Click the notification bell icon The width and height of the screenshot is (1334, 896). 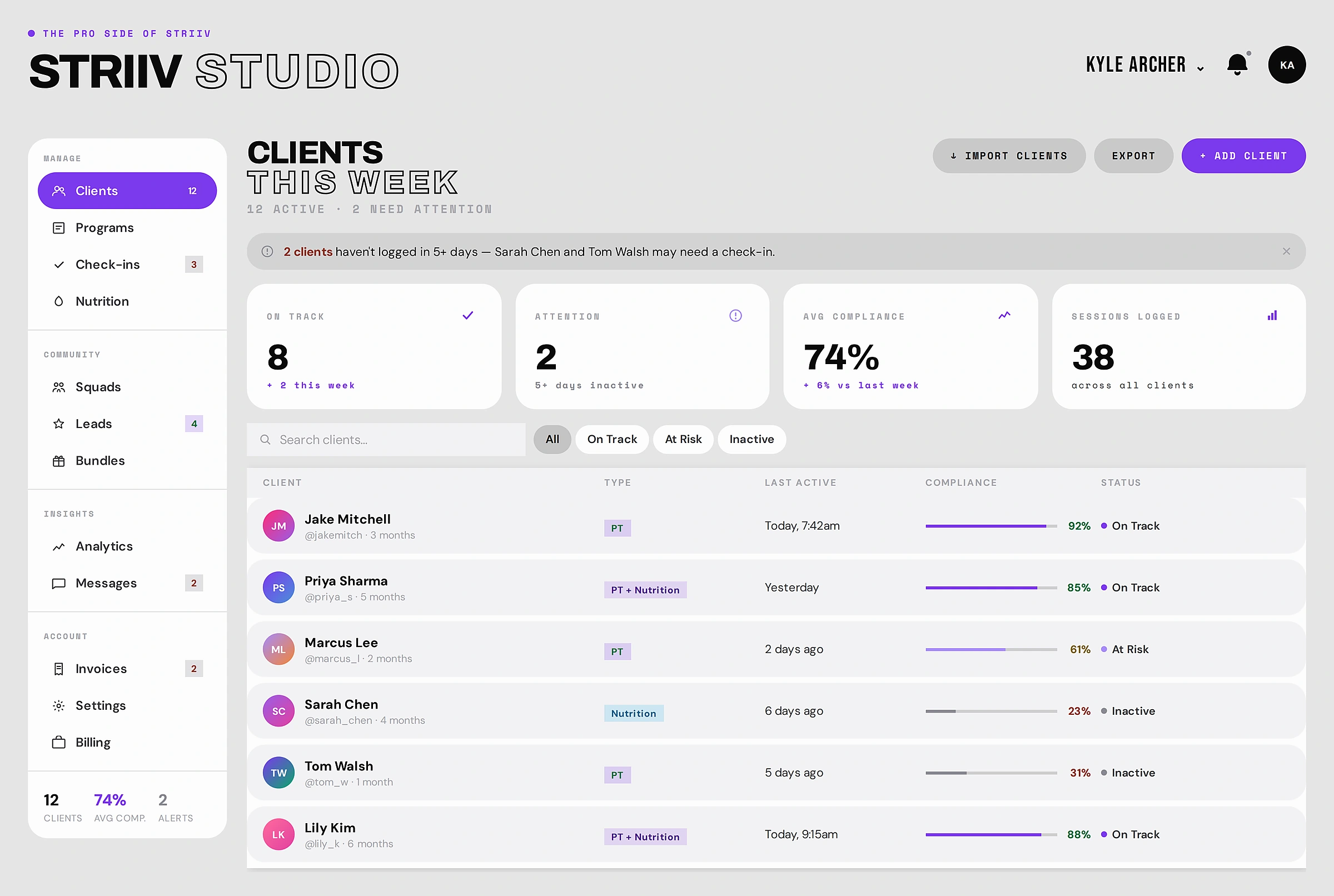tap(1237, 64)
